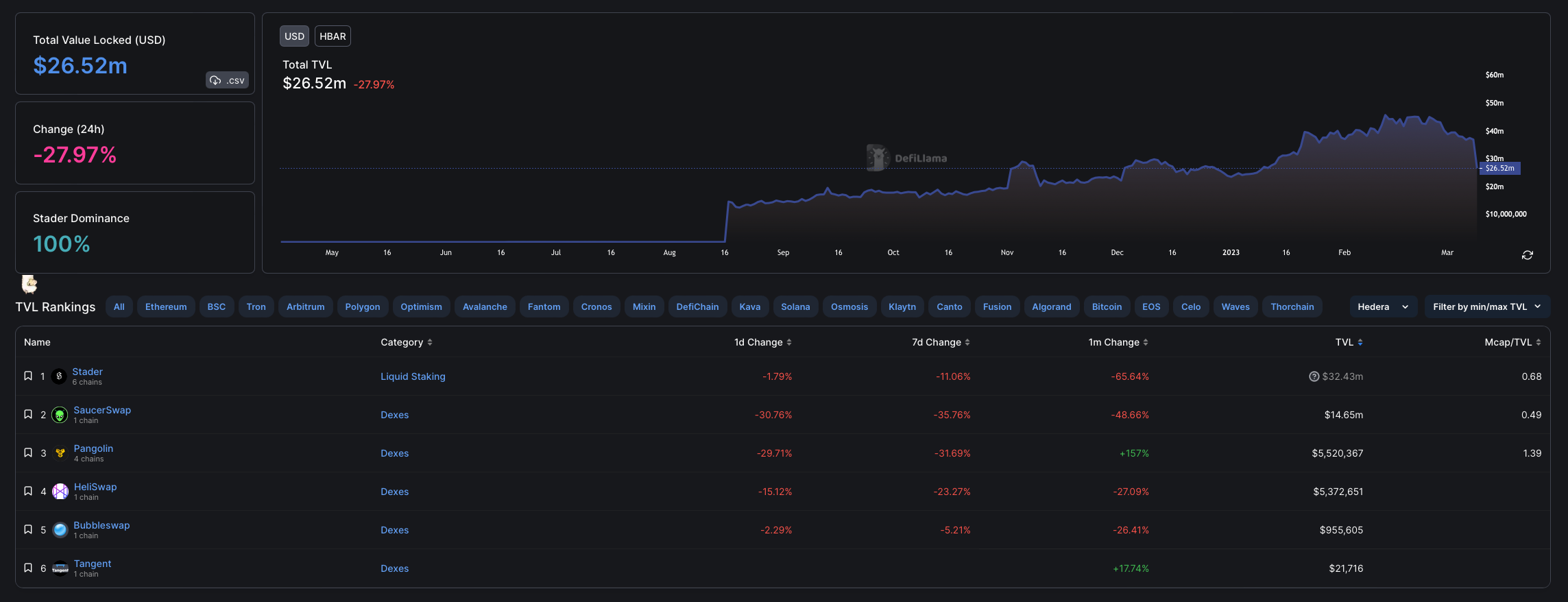
Task: Click the question mark beside Stader TVL
Action: point(1314,376)
